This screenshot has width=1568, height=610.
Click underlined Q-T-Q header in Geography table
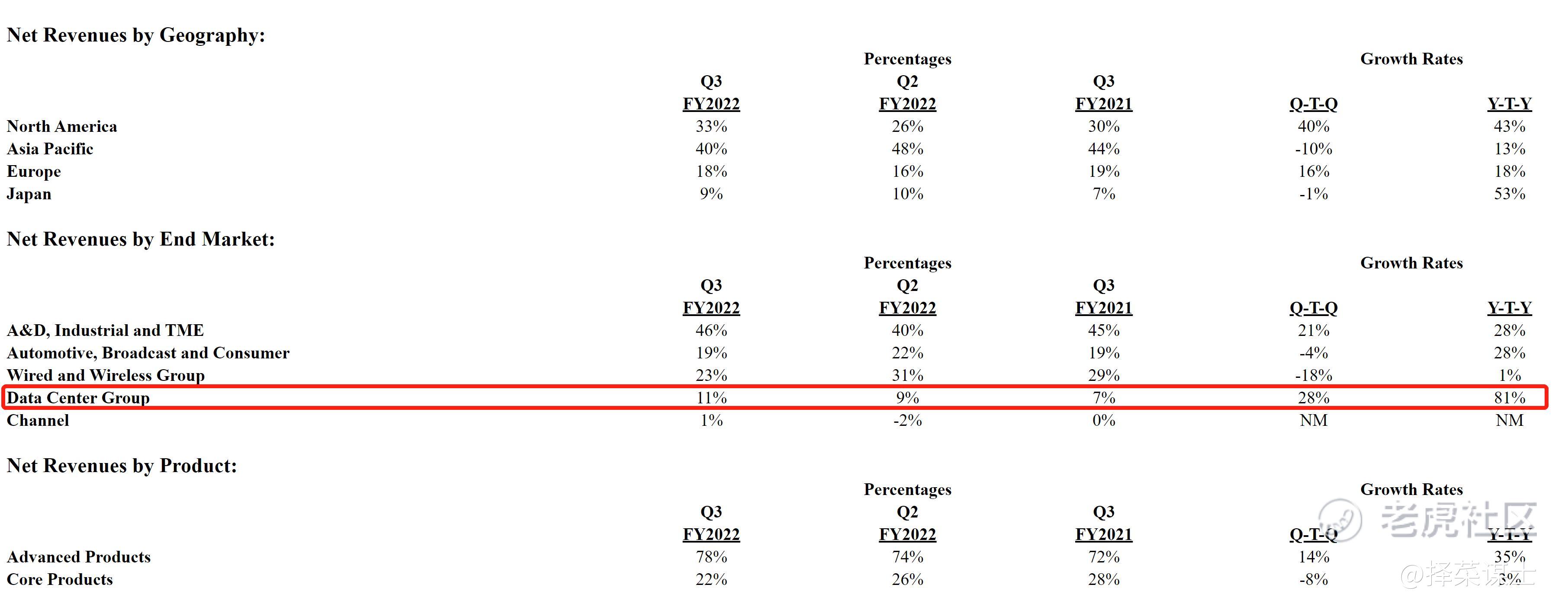pyautogui.click(x=1313, y=104)
